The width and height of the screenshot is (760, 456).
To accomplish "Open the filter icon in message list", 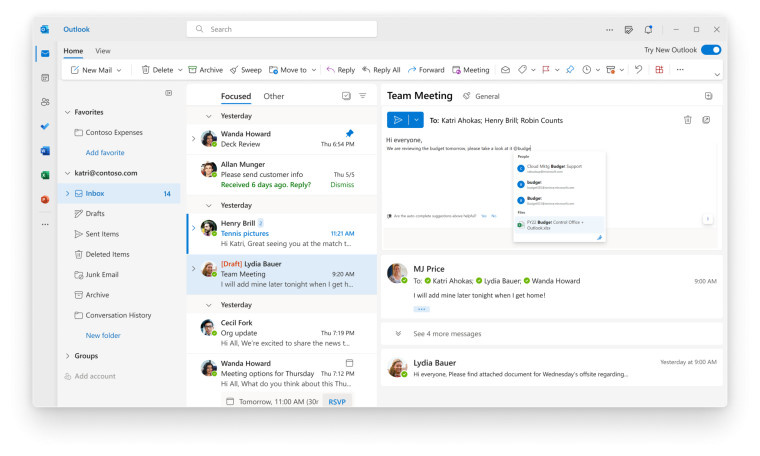I will [x=363, y=96].
